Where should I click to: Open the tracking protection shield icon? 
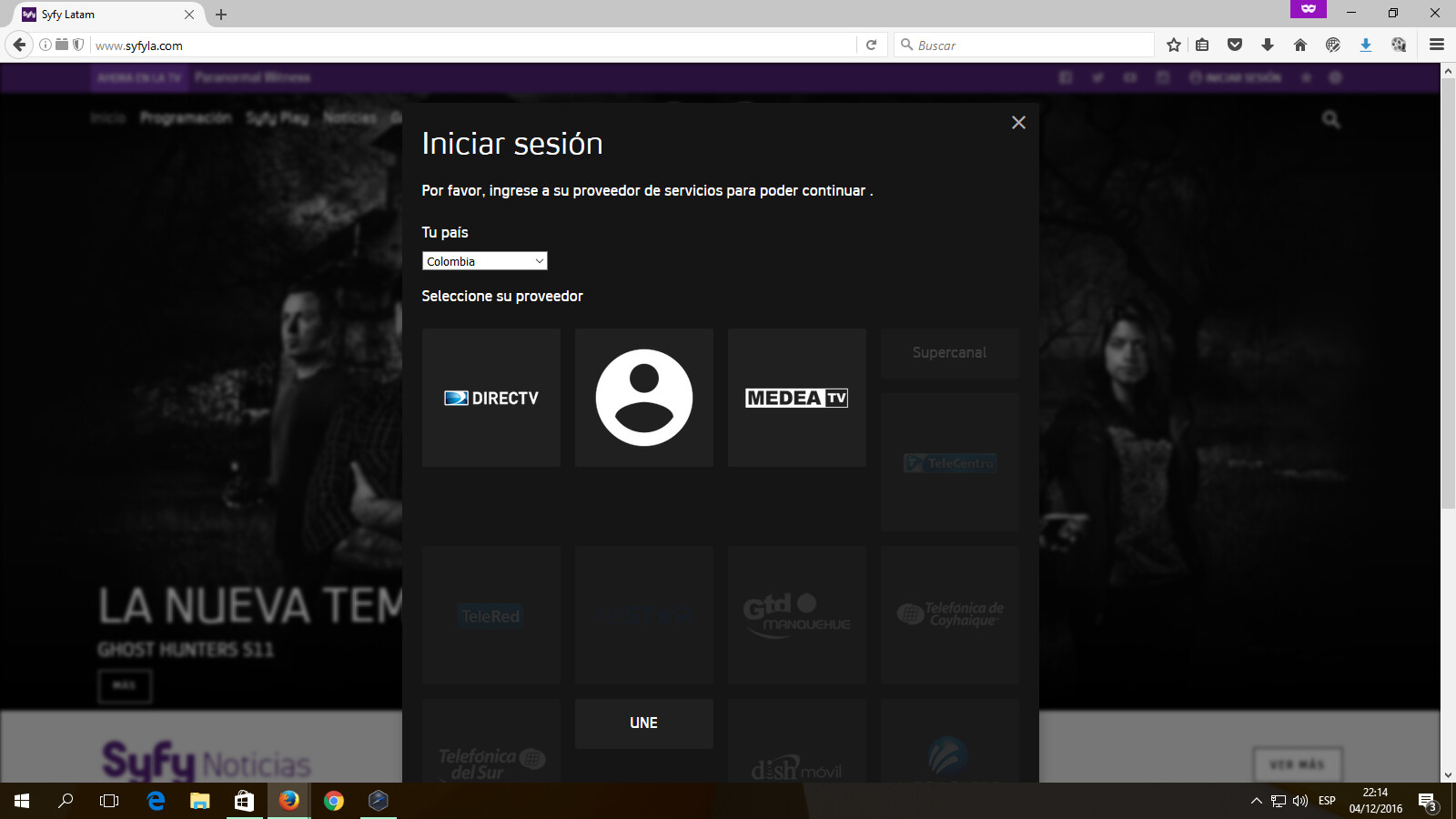[x=78, y=45]
